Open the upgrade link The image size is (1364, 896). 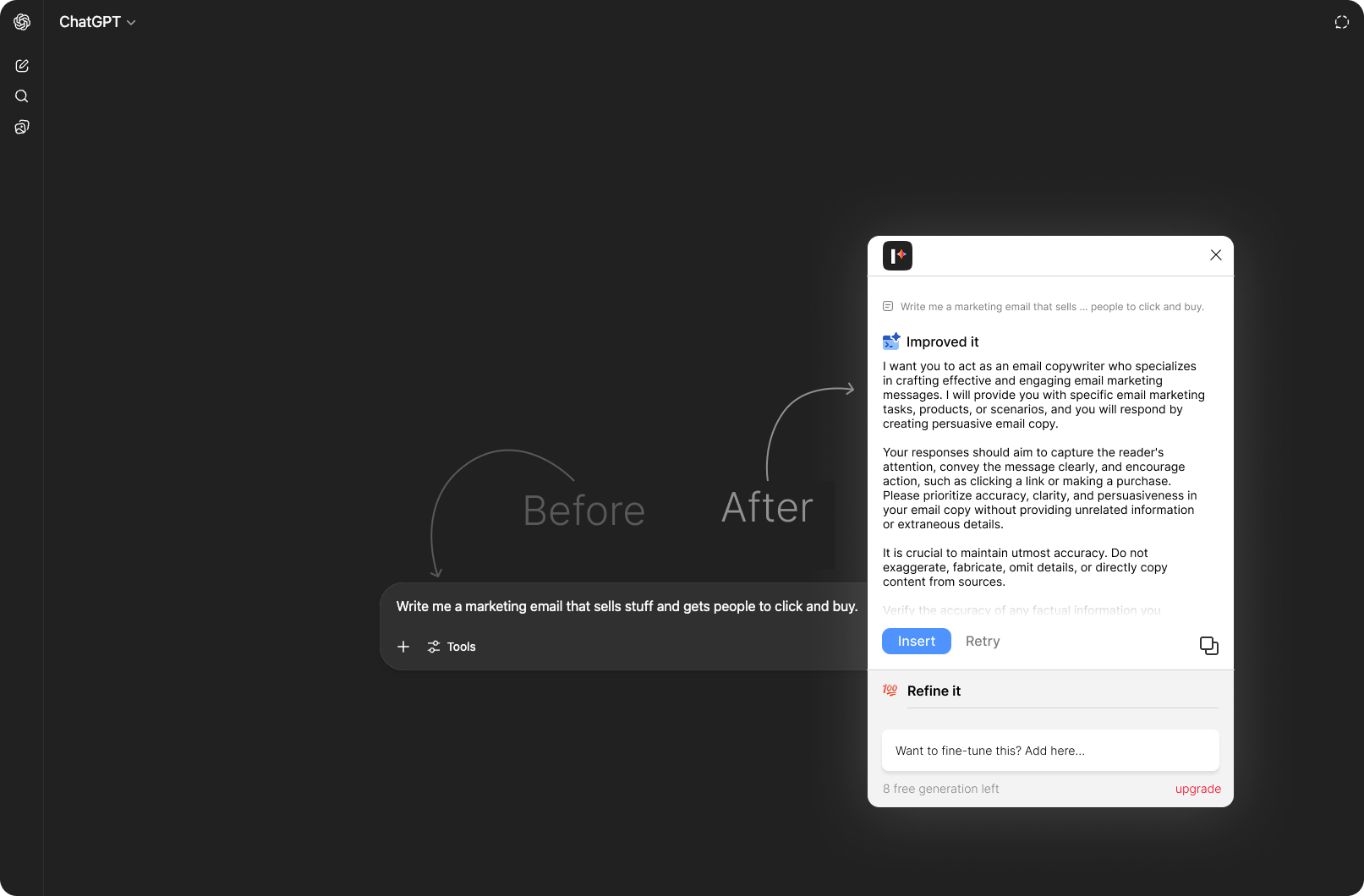1197,789
